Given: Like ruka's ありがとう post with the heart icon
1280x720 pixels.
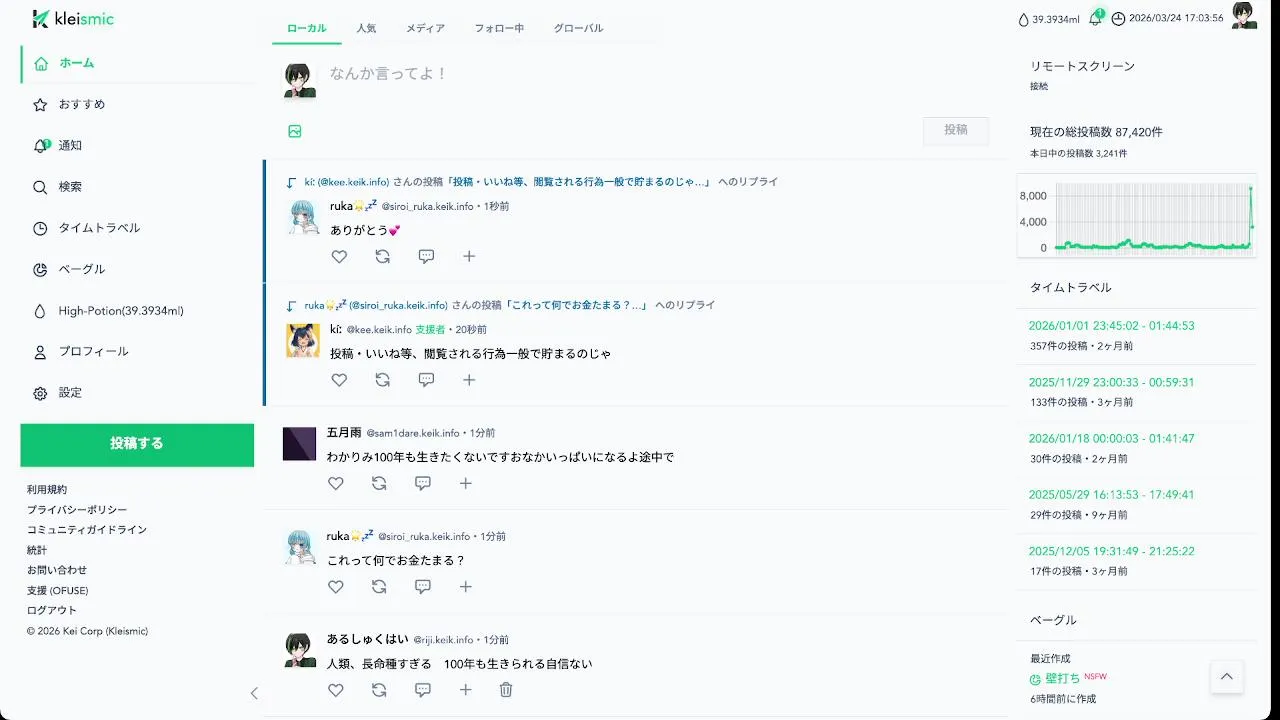Looking at the screenshot, I should 339,257.
